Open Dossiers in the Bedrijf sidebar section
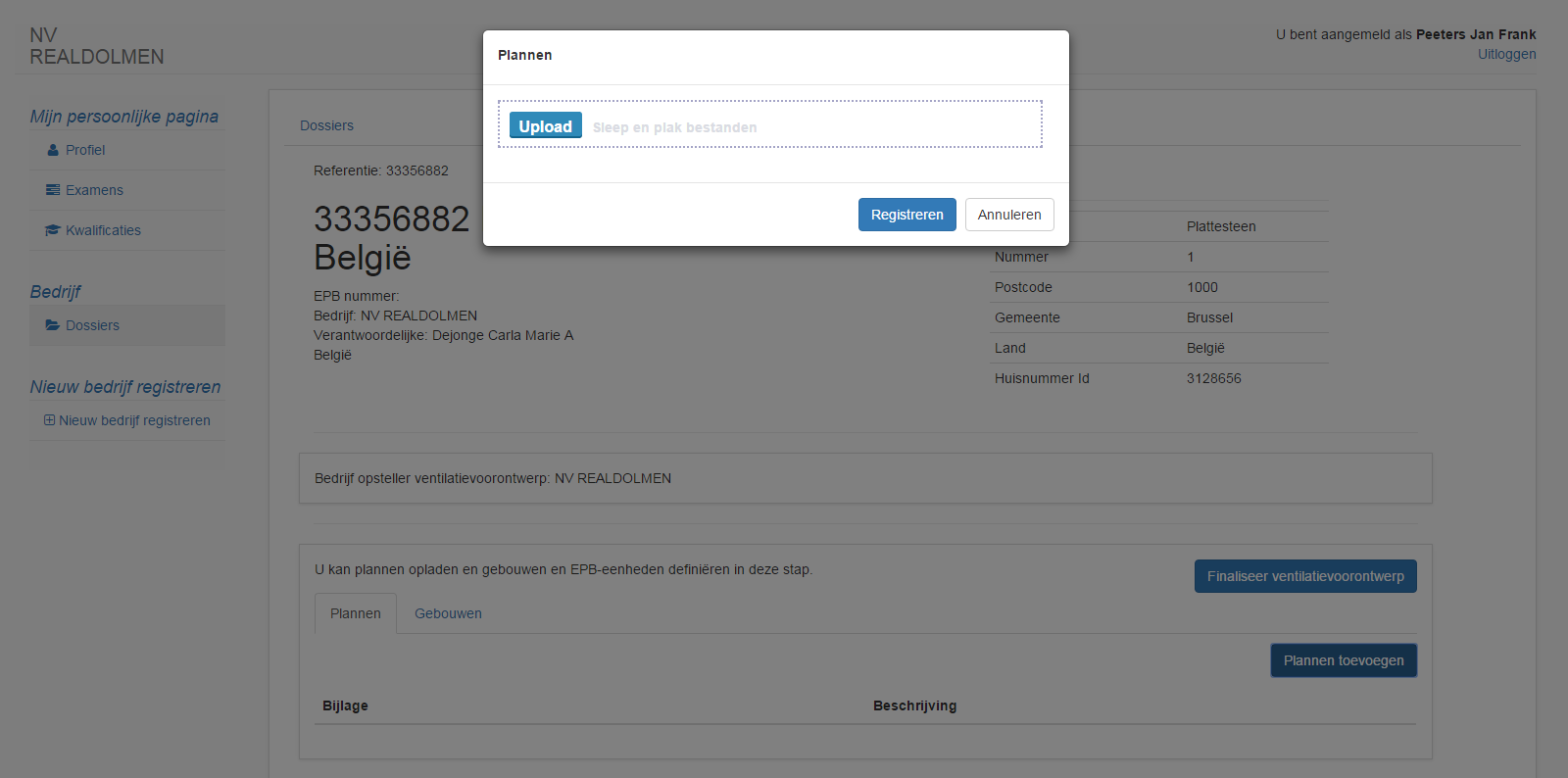This screenshot has width=1568, height=778. point(92,325)
